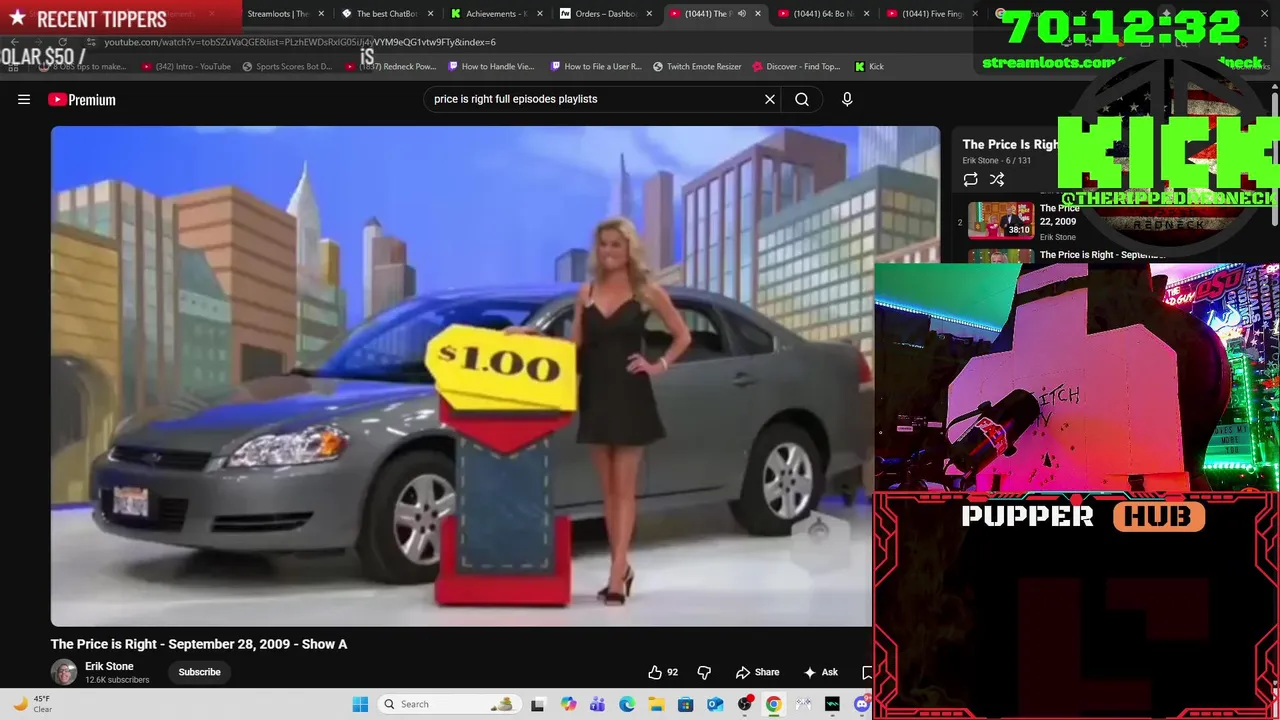Focus the YouTube search input field
Image resolution: width=1280 pixels, height=720 pixels.
(x=594, y=99)
